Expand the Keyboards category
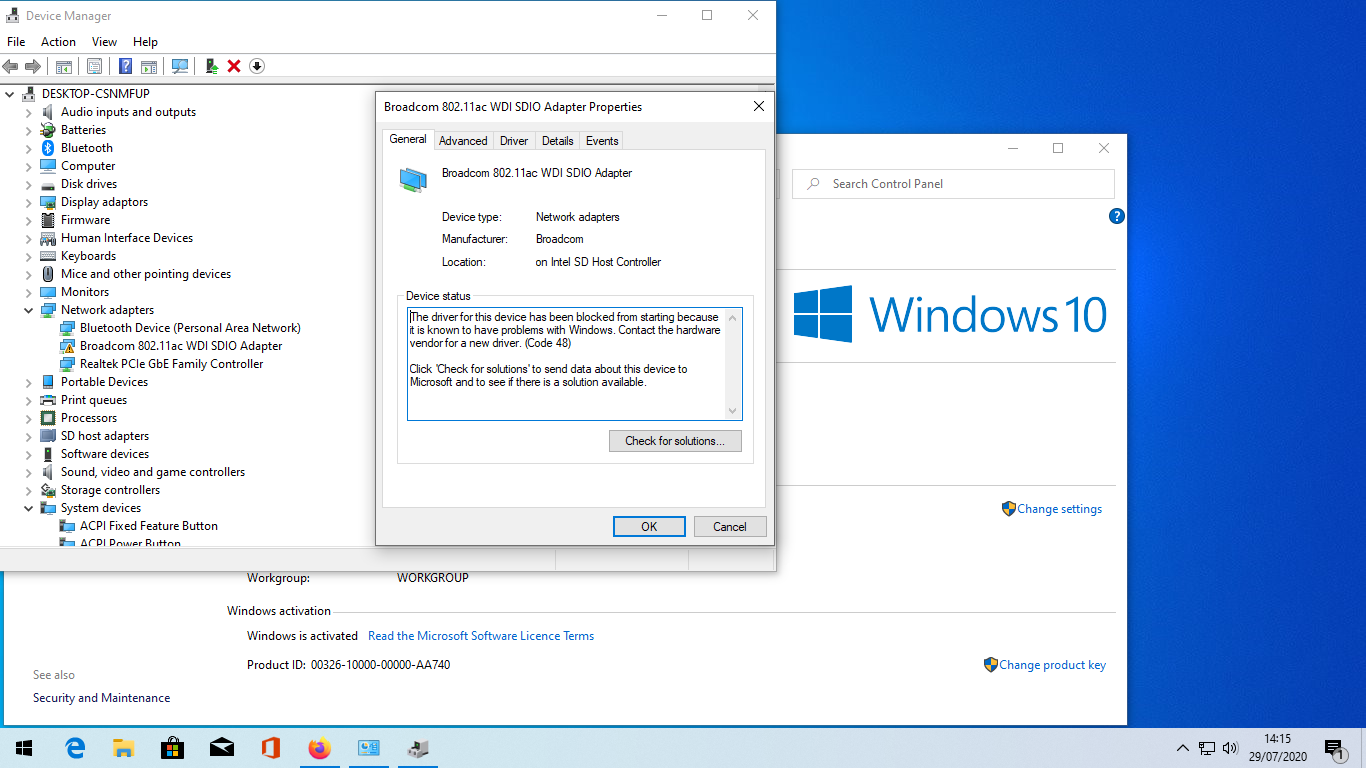The height and width of the screenshot is (768, 1366). coord(29,256)
